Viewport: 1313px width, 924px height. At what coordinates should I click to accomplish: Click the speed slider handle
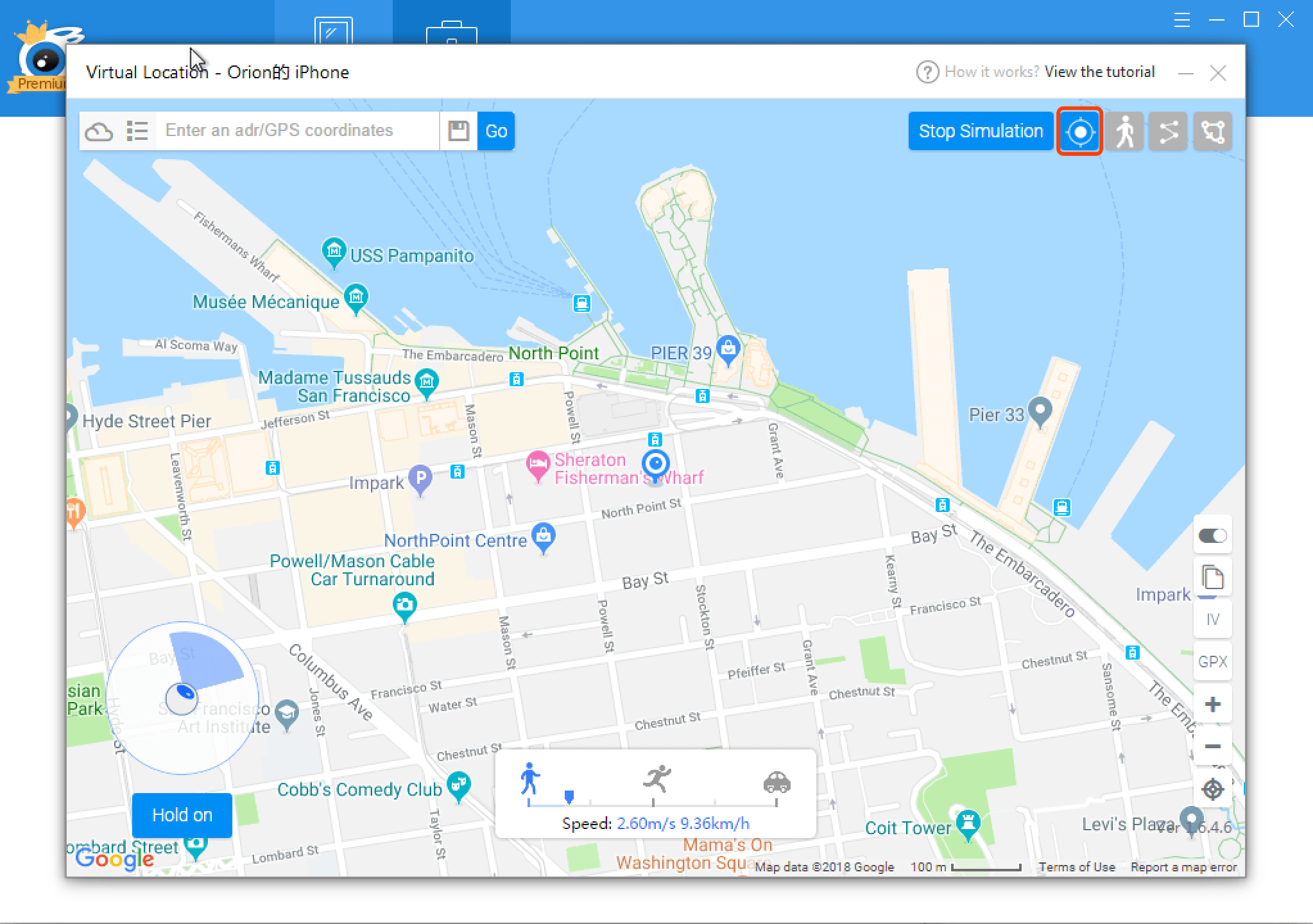pyautogui.click(x=569, y=797)
